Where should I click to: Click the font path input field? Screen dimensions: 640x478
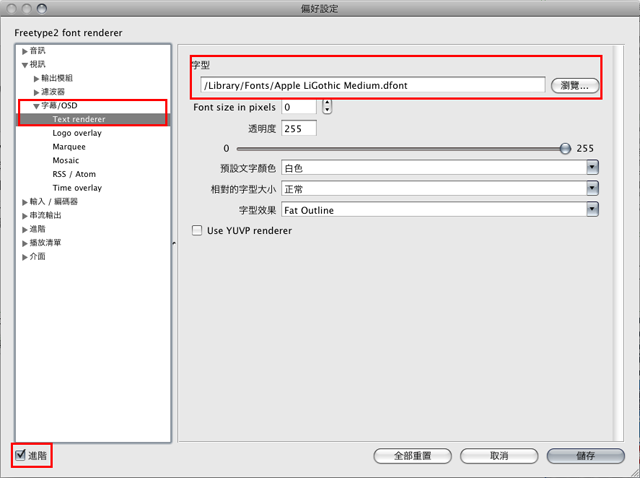point(373,85)
